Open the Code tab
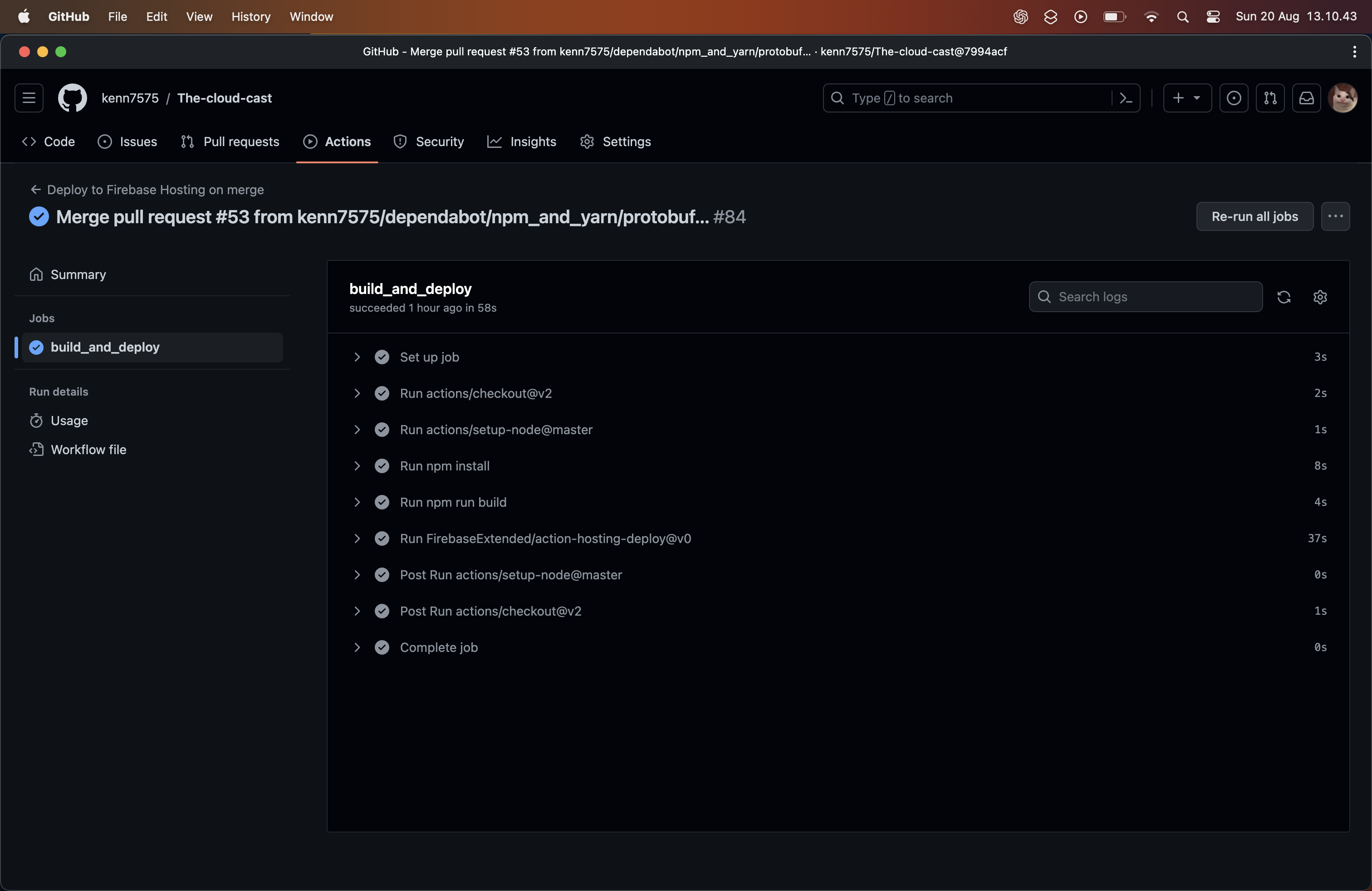Image resolution: width=1372 pixels, height=891 pixels. click(49, 142)
